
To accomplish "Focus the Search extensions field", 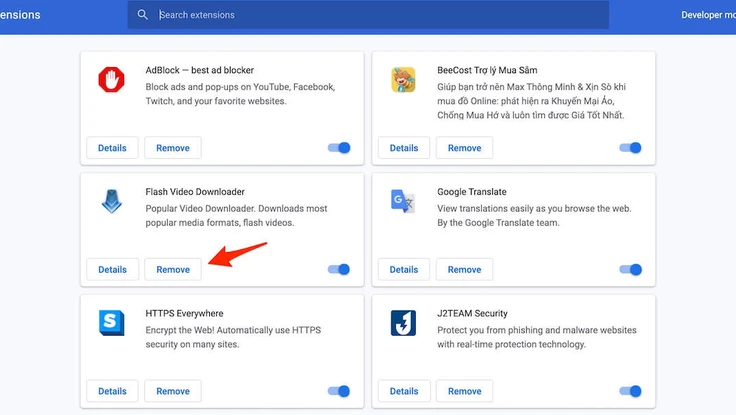I will (380, 15).
